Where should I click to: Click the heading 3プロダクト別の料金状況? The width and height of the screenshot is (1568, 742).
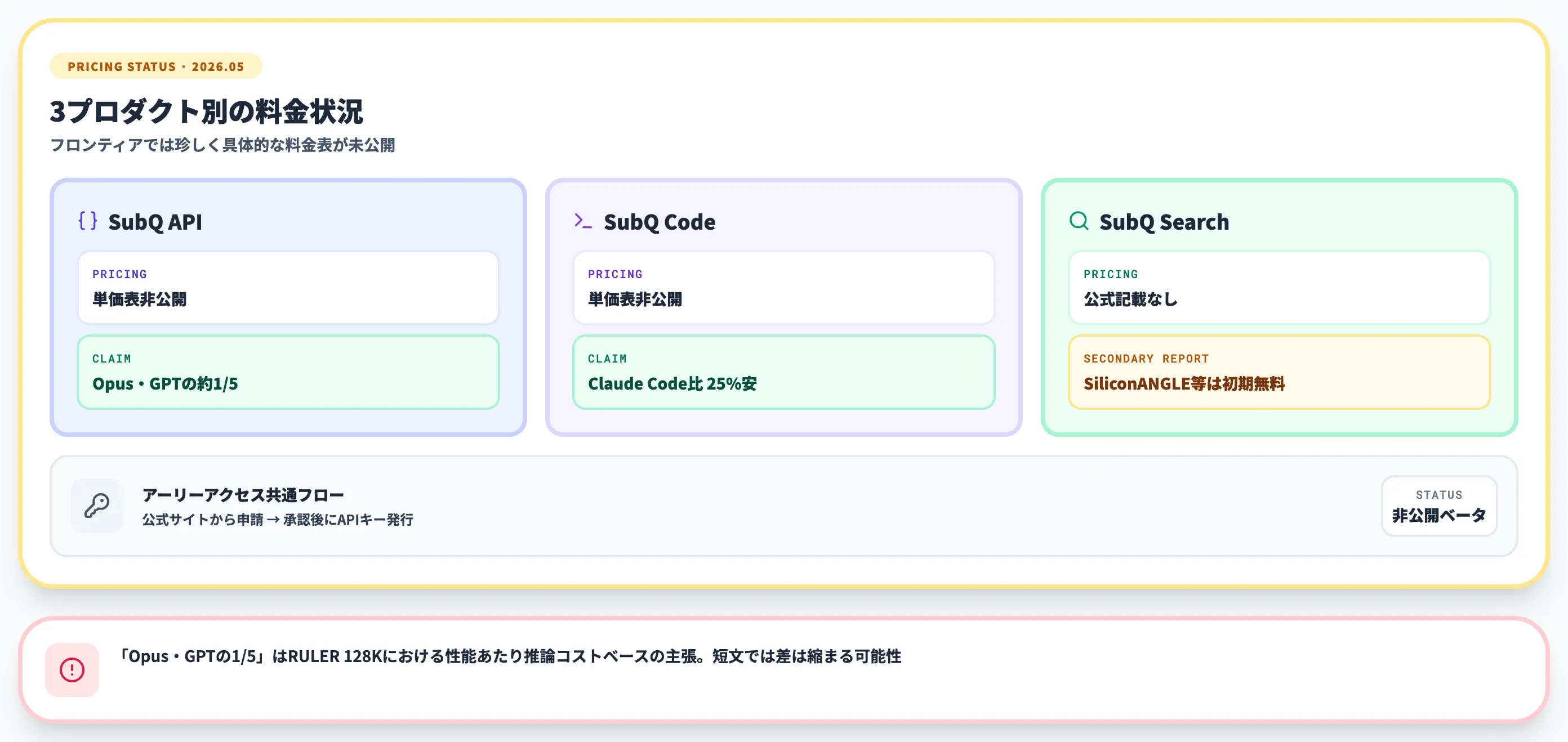pyautogui.click(x=206, y=111)
